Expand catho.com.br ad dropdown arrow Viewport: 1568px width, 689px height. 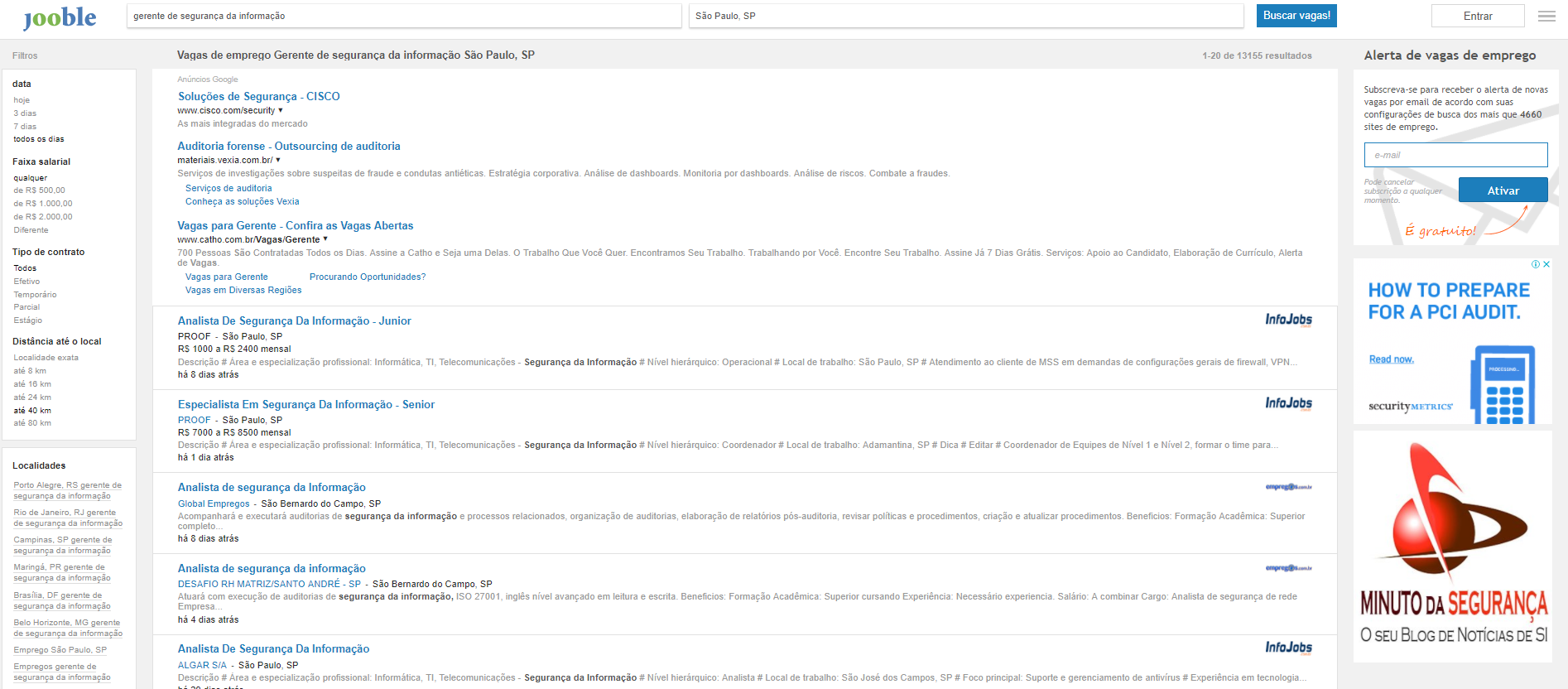point(325,239)
